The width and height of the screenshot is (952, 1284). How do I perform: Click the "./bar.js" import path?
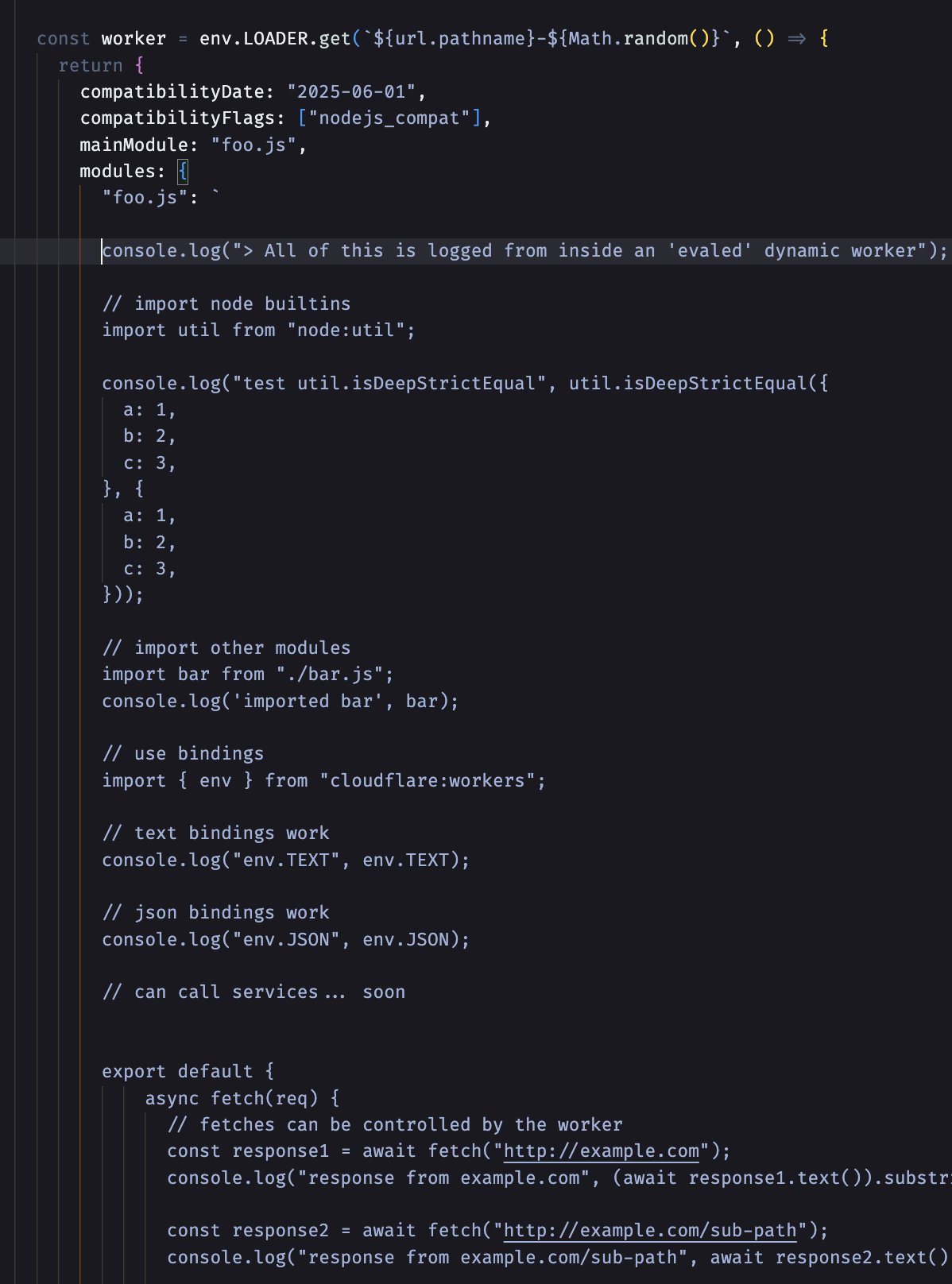(335, 675)
